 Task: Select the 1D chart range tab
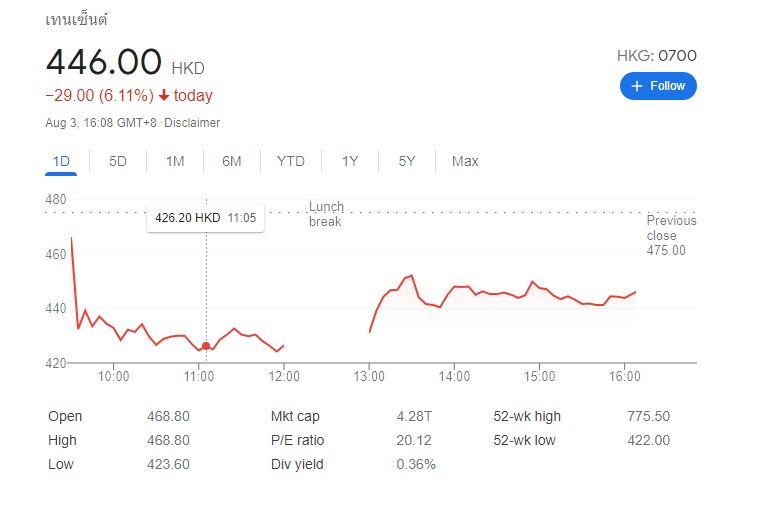[x=61, y=161]
